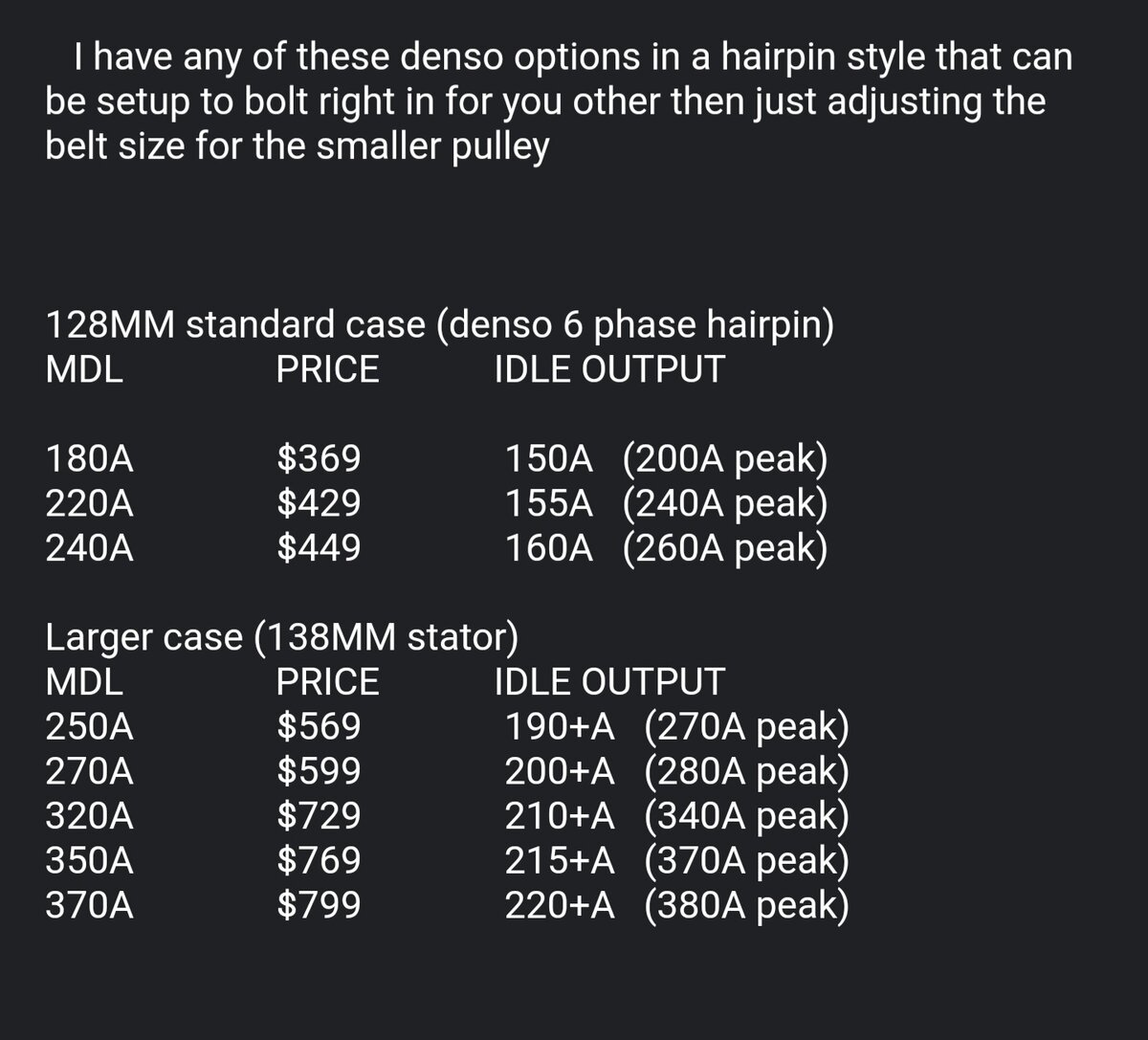Screen dimensions: 1148x1040
Task: Click the Larger case (138MM stator) heading
Action: coord(282,638)
